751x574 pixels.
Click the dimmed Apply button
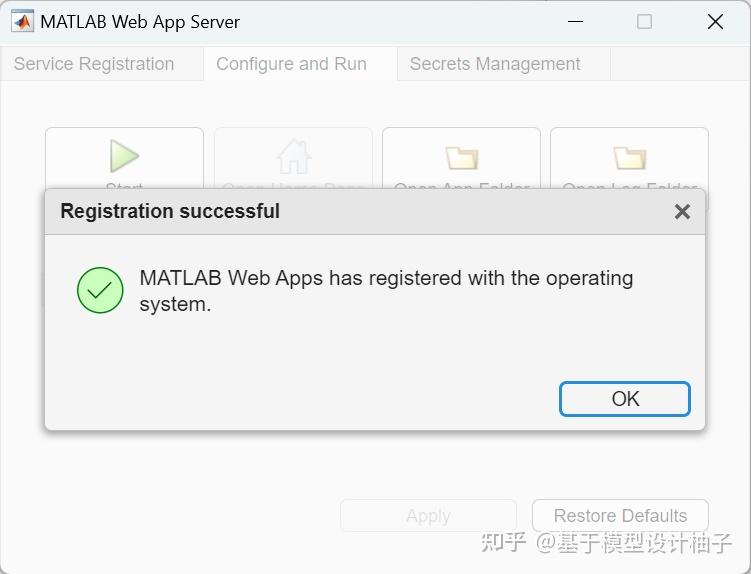[428, 516]
